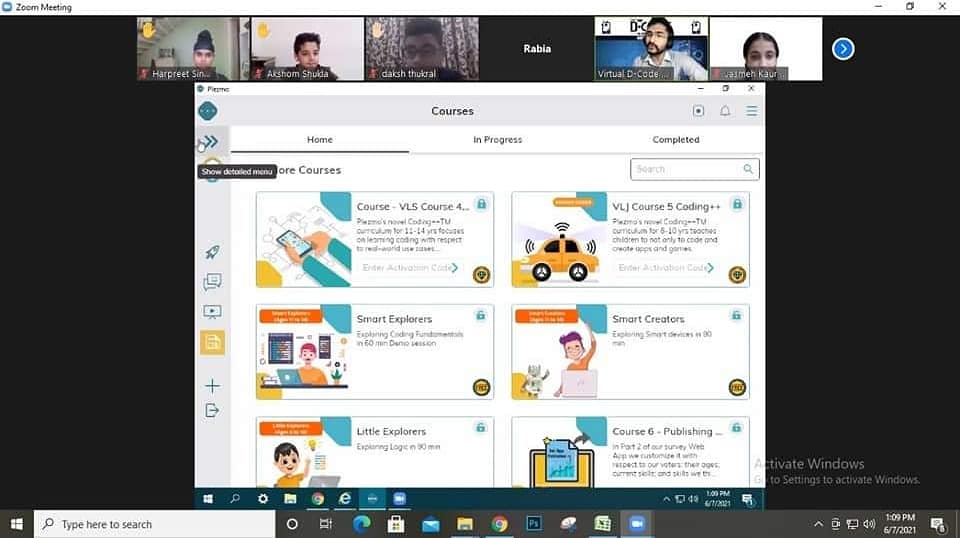Expand sidebar with double-chevron menu icon

click(x=209, y=142)
